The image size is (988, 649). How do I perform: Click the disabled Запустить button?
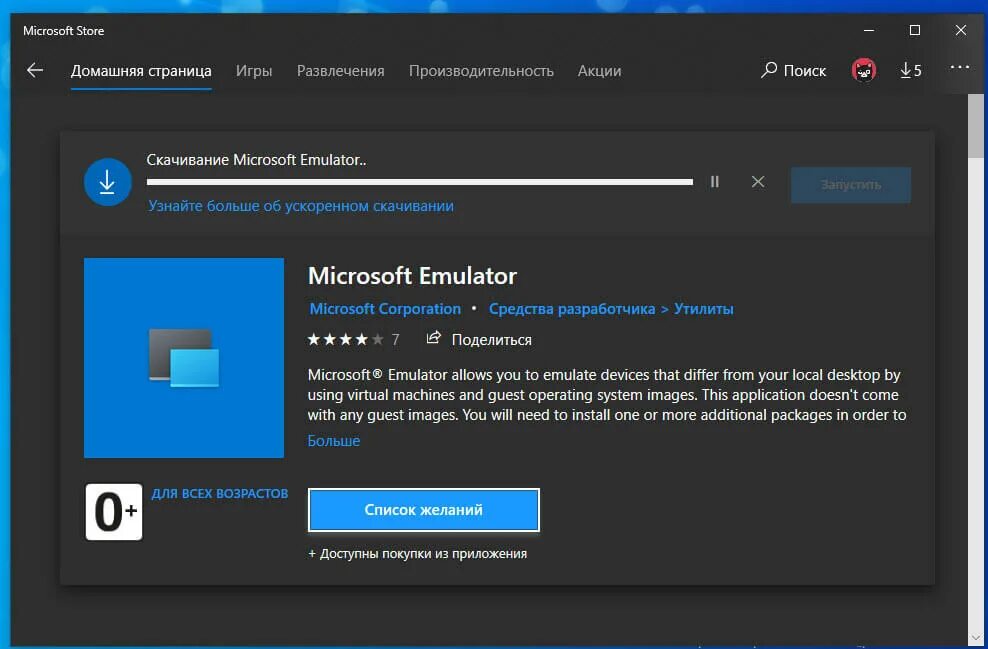click(x=851, y=185)
